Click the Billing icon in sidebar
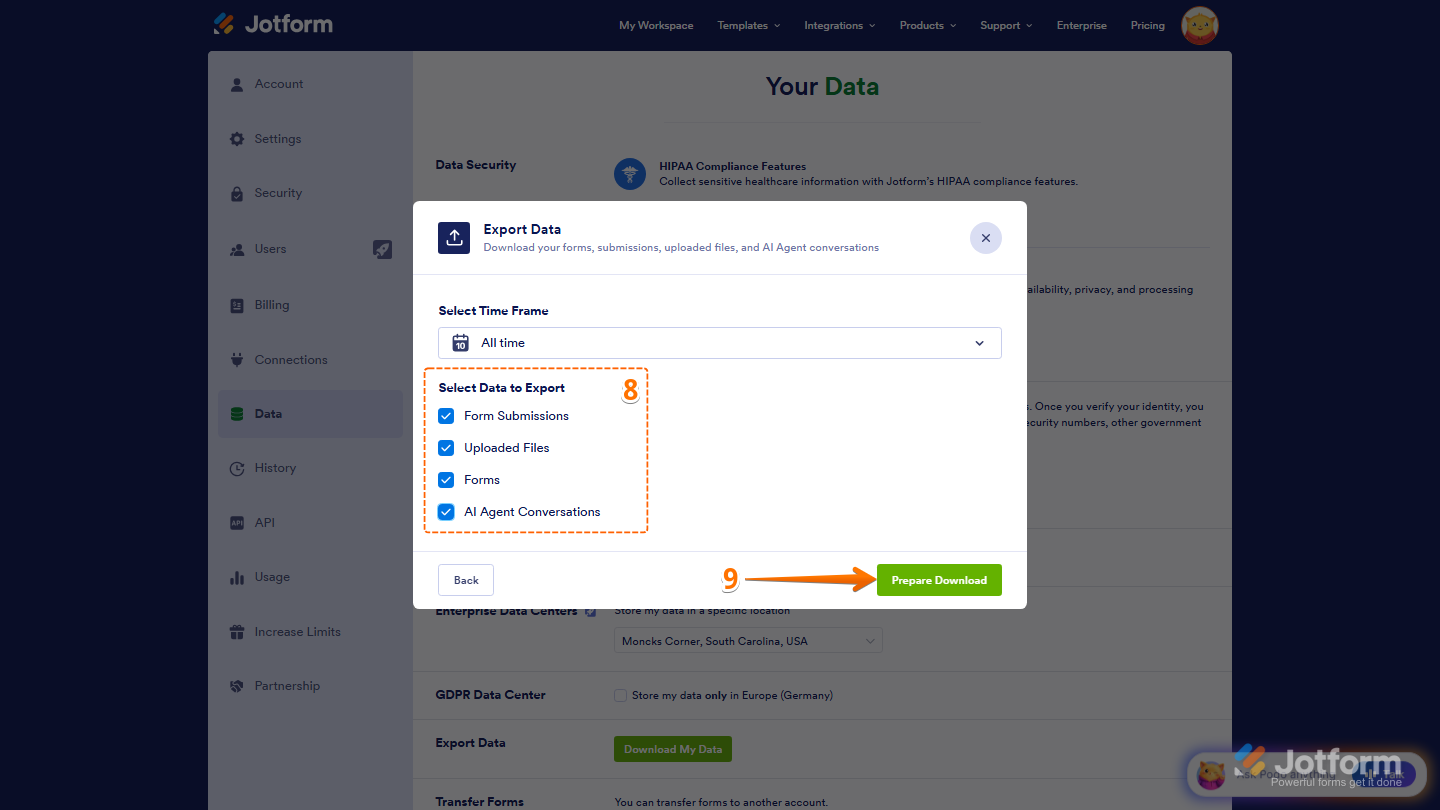Viewport: 1440px width, 810px height. pyautogui.click(x=237, y=306)
